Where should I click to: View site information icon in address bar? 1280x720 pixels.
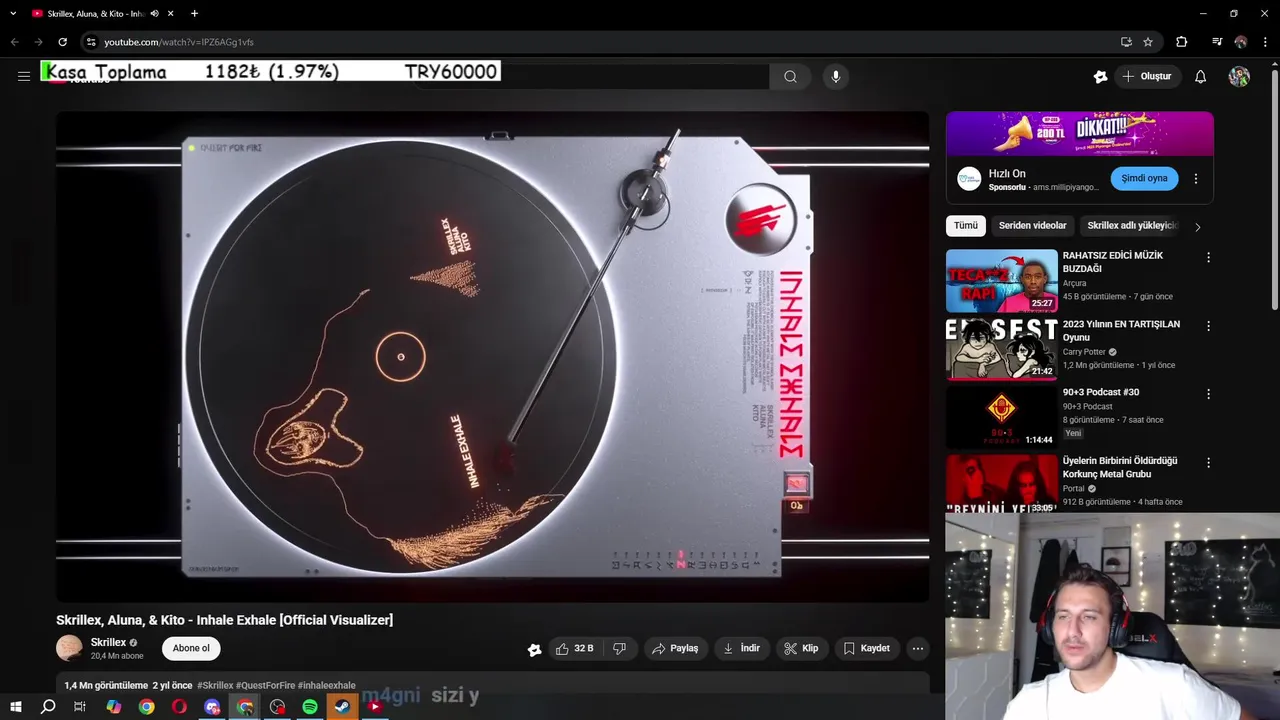[x=90, y=42]
